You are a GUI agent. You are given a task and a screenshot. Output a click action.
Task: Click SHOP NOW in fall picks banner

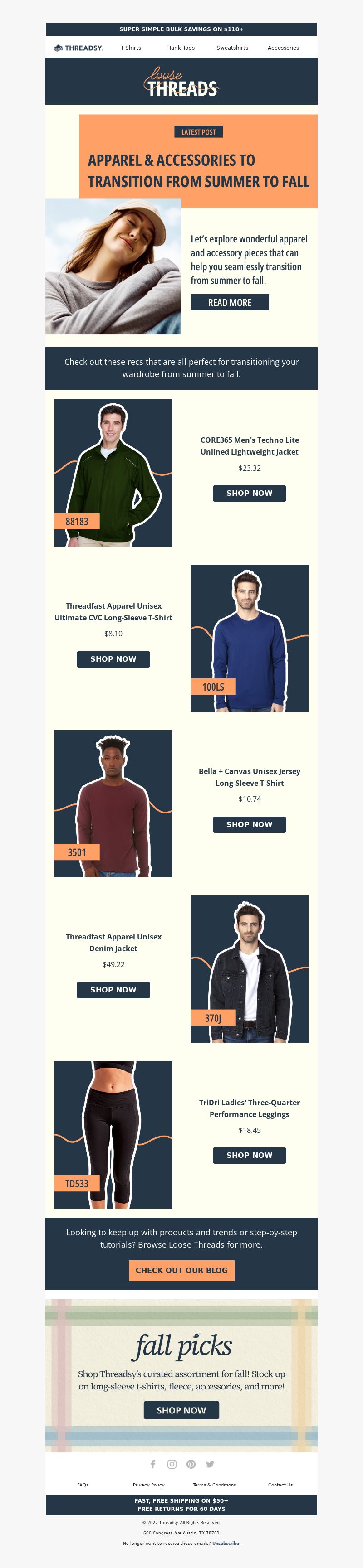[181, 1410]
